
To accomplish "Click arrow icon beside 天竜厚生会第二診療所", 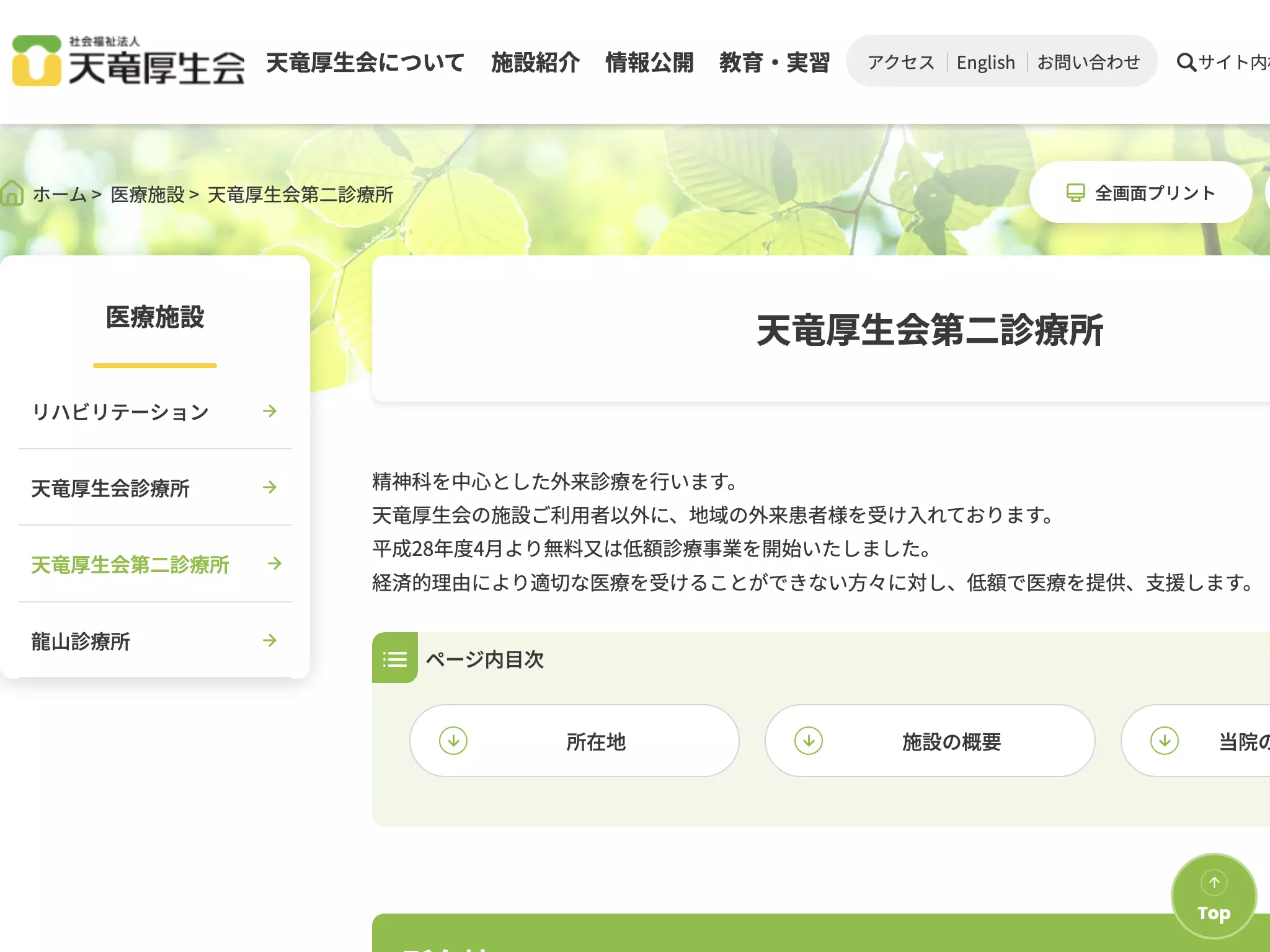I will pyautogui.click(x=275, y=563).
